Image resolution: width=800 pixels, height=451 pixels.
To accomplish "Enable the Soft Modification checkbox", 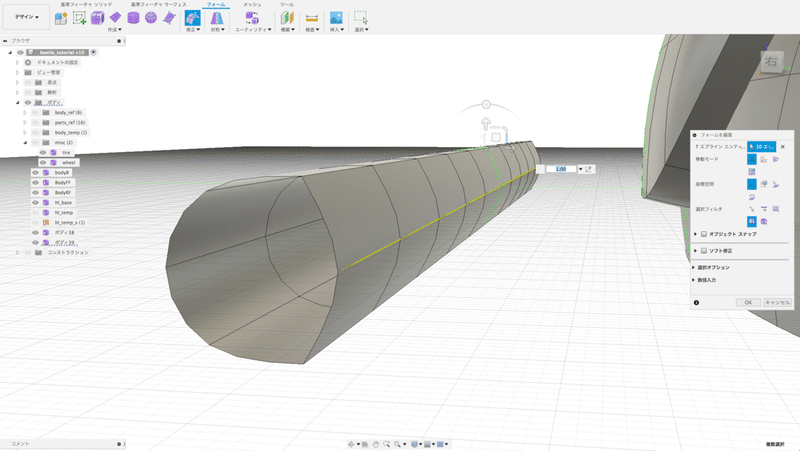I will (704, 251).
